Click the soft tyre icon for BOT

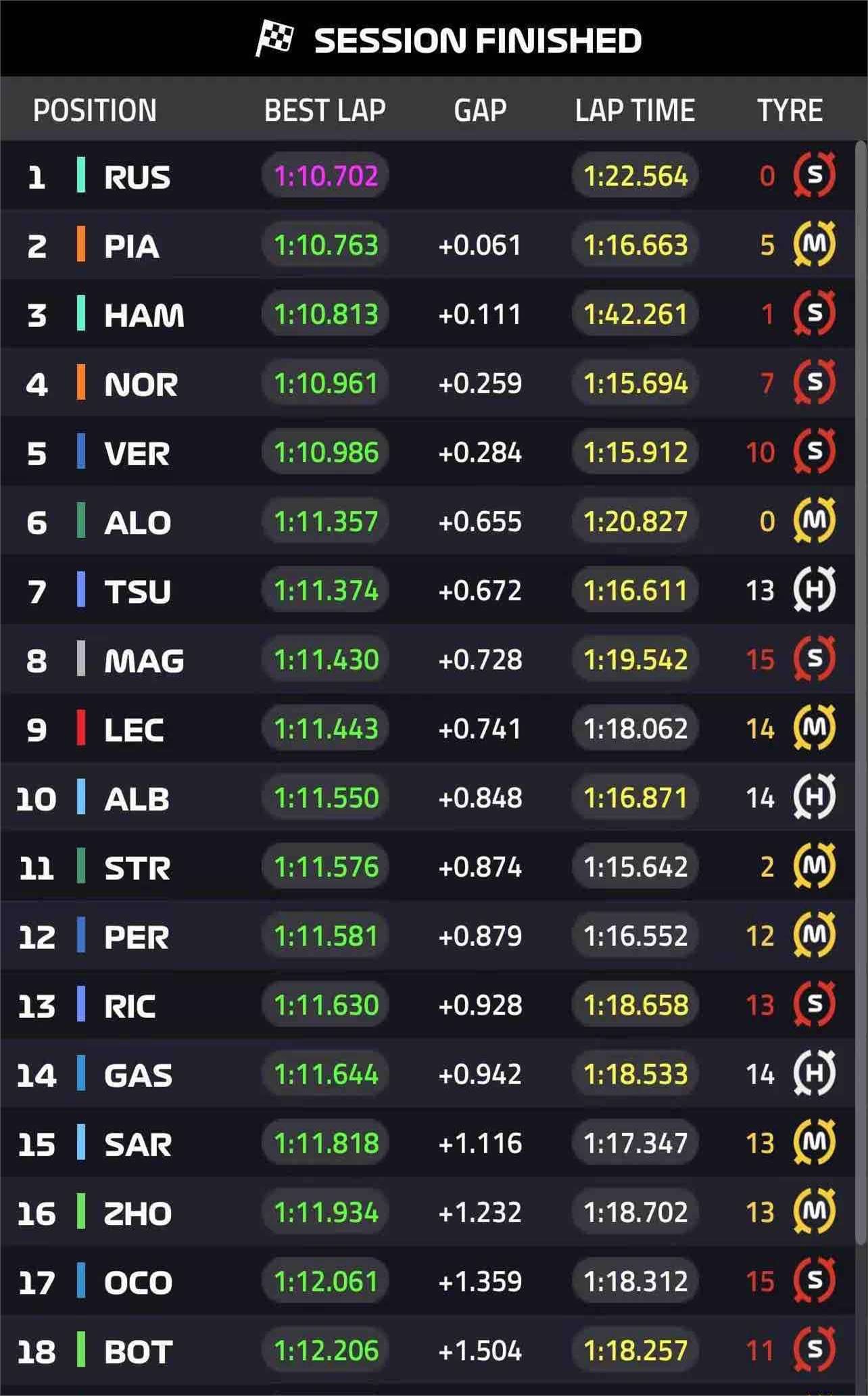814,1351
